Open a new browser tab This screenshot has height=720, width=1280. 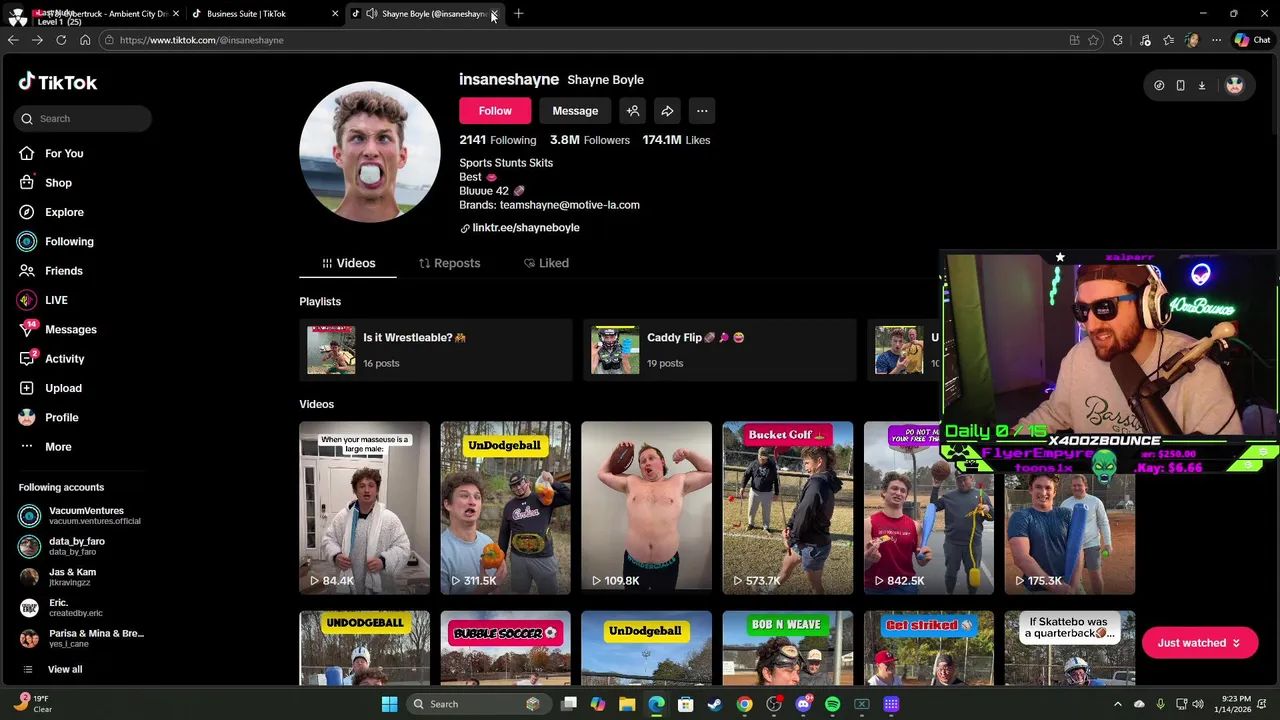pos(518,14)
